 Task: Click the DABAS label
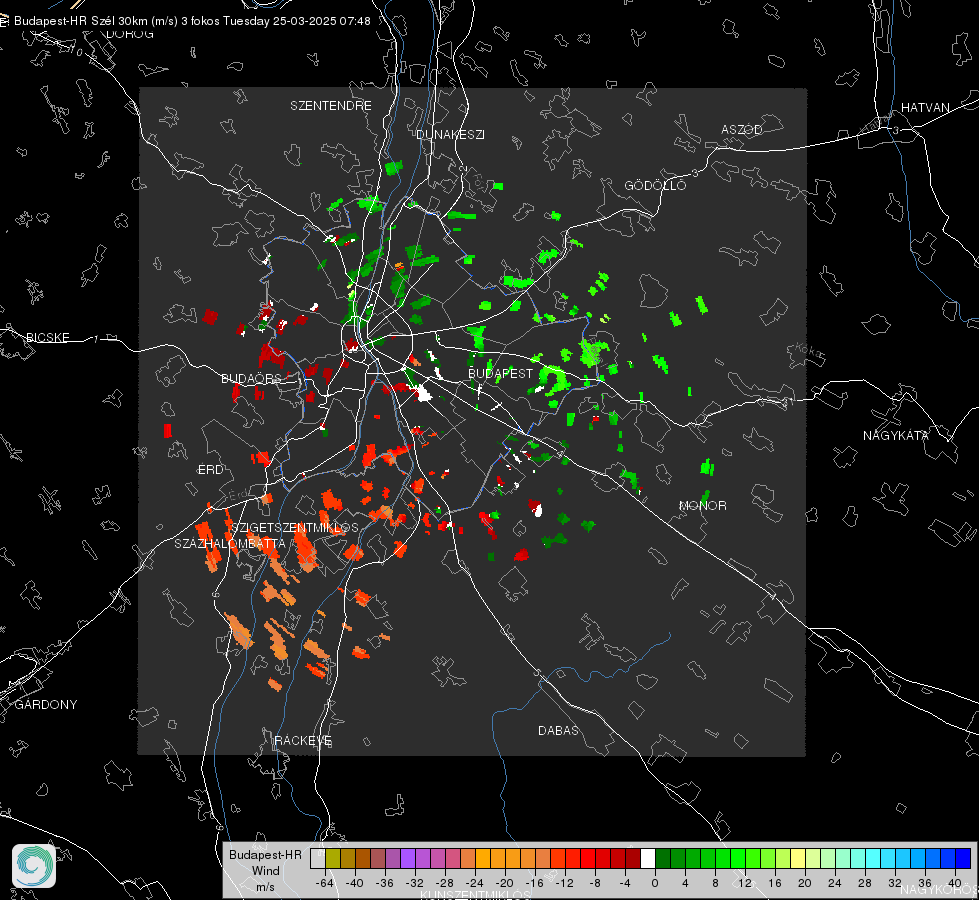pyautogui.click(x=559, y=730)
